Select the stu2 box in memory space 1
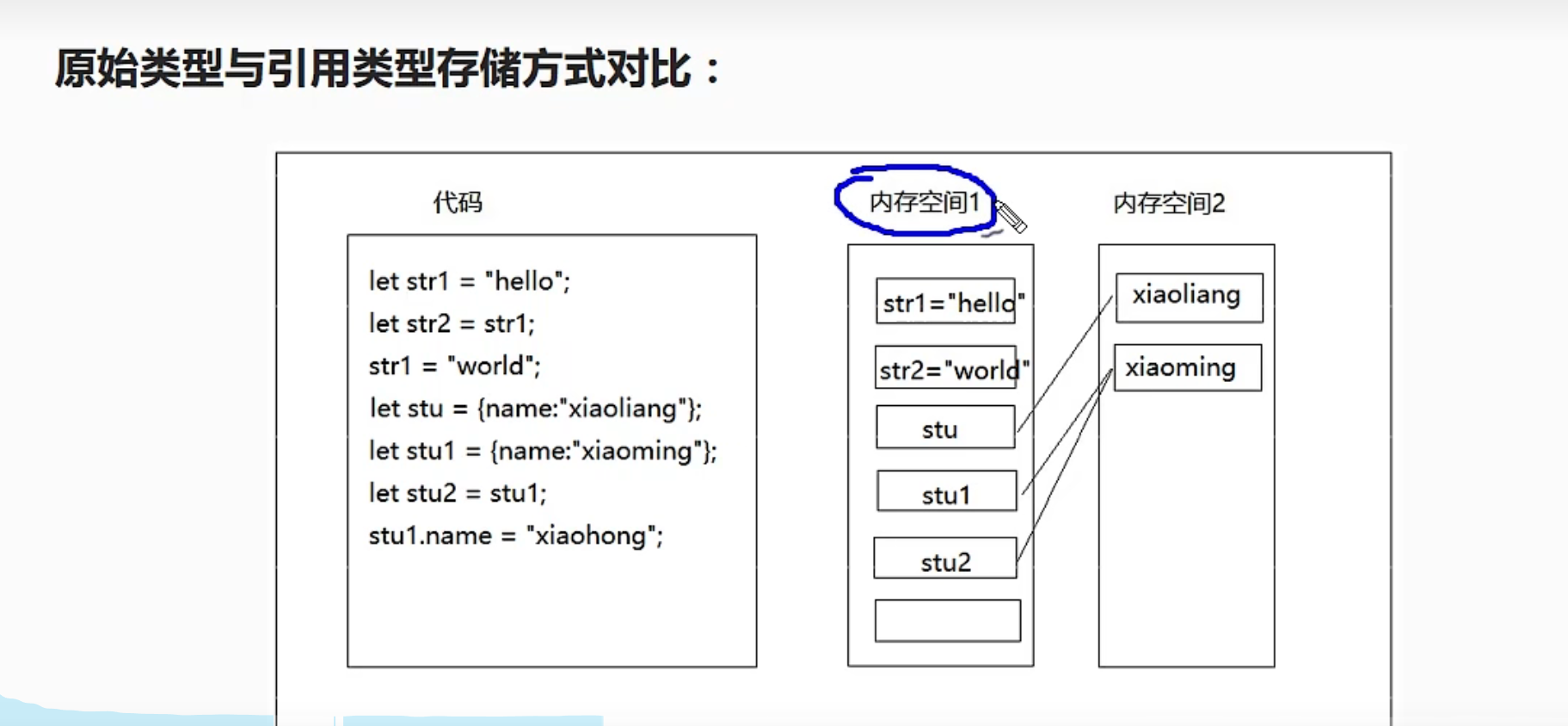Image resolution: width=1568 pixels, height=726 pixels. 944,560
